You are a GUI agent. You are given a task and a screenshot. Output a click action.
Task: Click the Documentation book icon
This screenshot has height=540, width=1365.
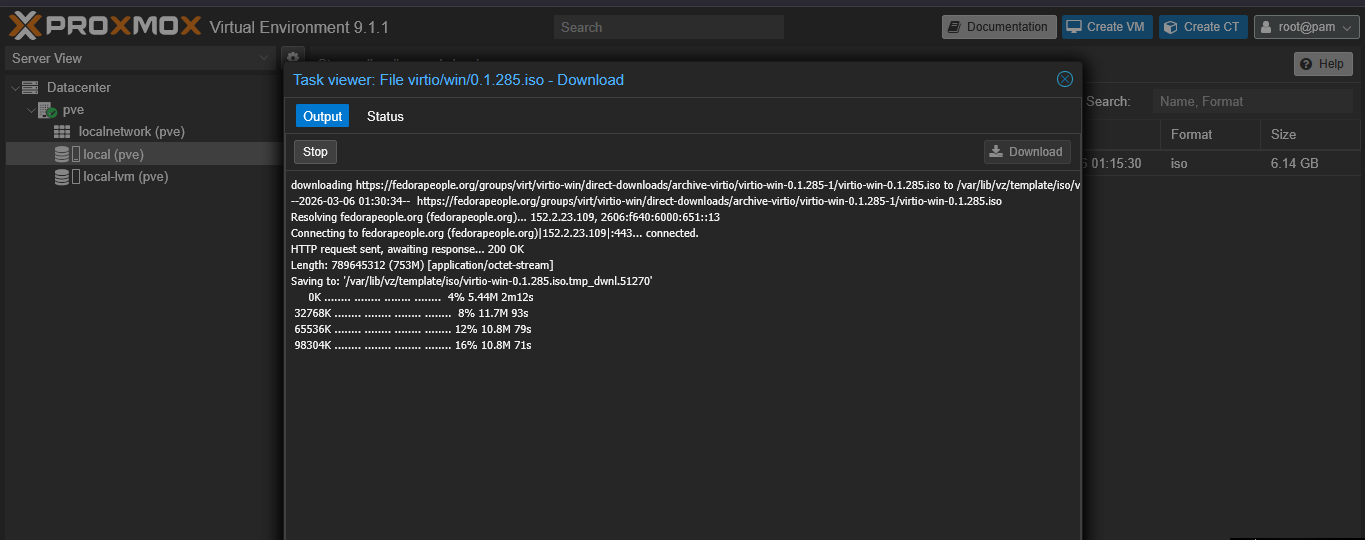(954, 27)
